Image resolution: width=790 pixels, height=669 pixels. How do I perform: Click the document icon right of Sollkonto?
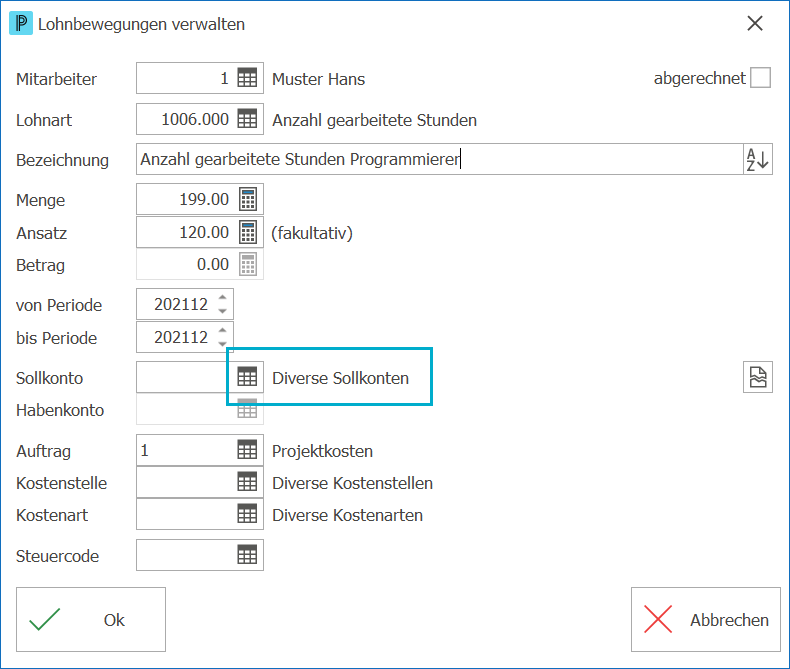coord(758,377)
